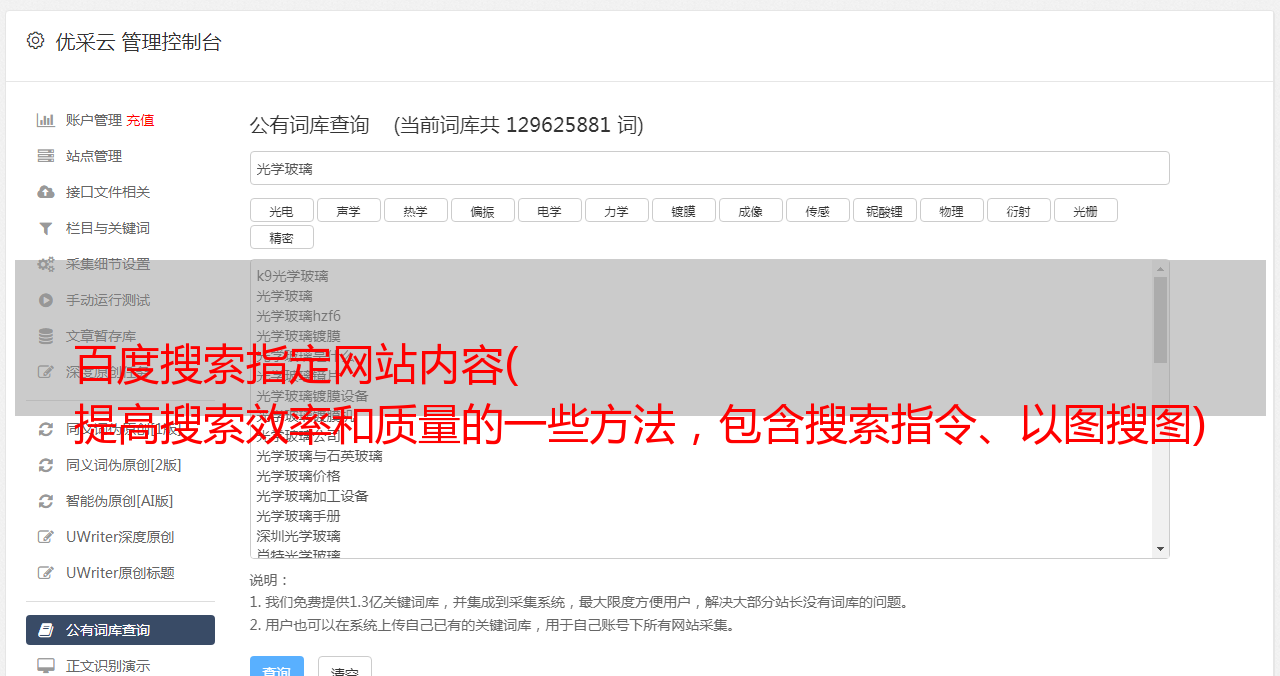Select the 偏振 tag button

point(483,210)
